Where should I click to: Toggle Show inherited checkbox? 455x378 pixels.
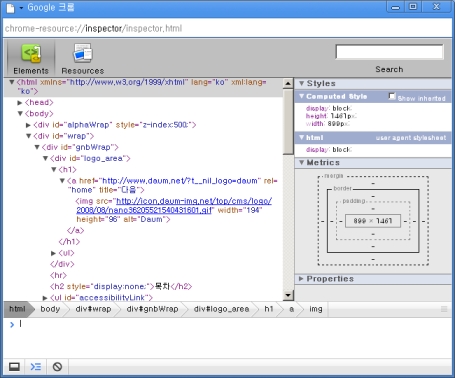coord(392,96)
